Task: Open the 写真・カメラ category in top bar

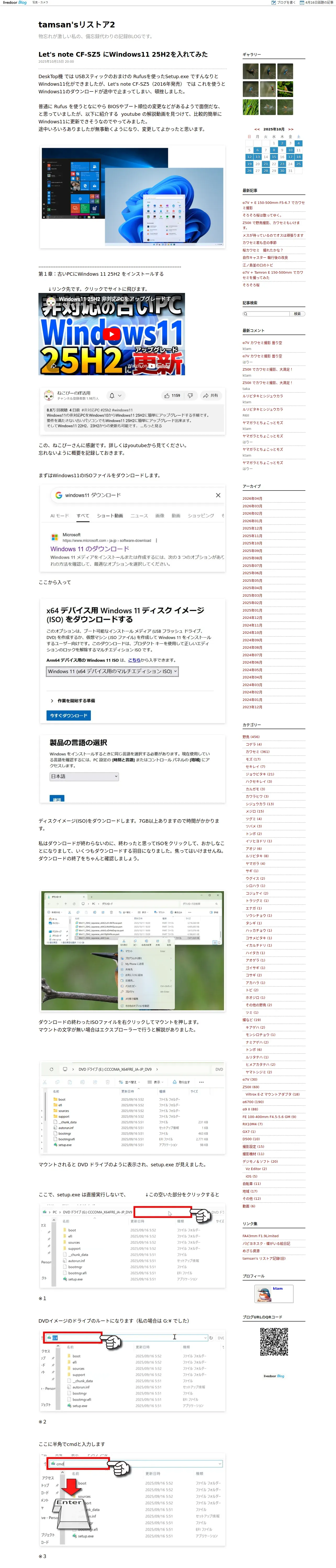Action: coord(40,2)
